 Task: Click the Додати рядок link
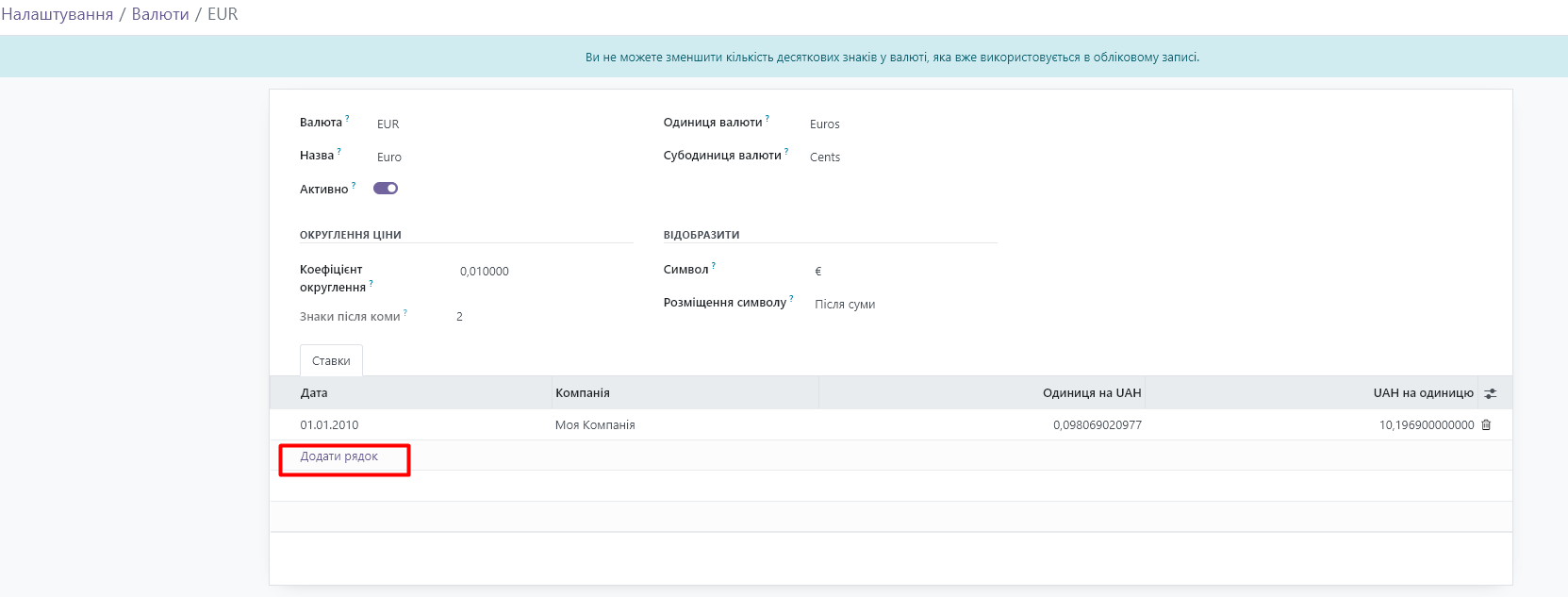(x=339, y=456)
